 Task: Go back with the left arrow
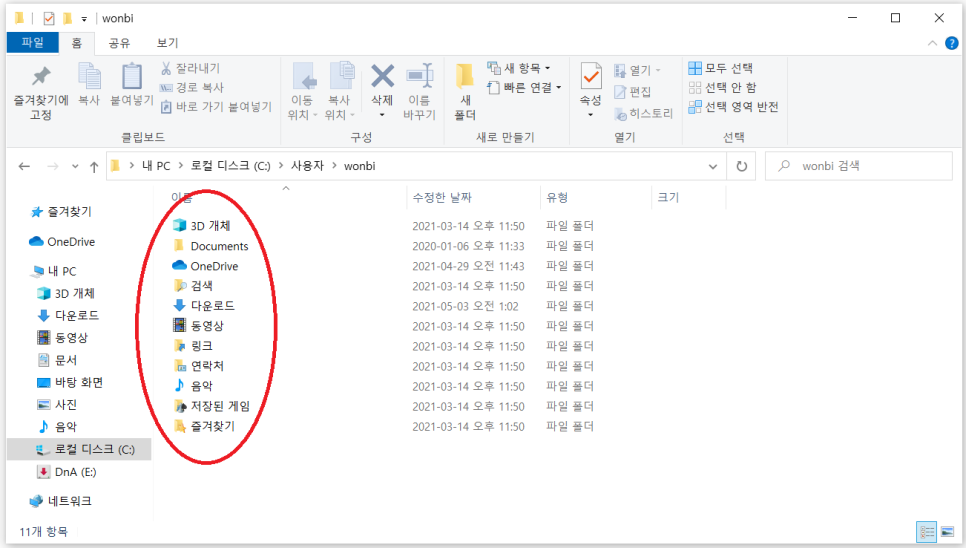pos(24,166)
